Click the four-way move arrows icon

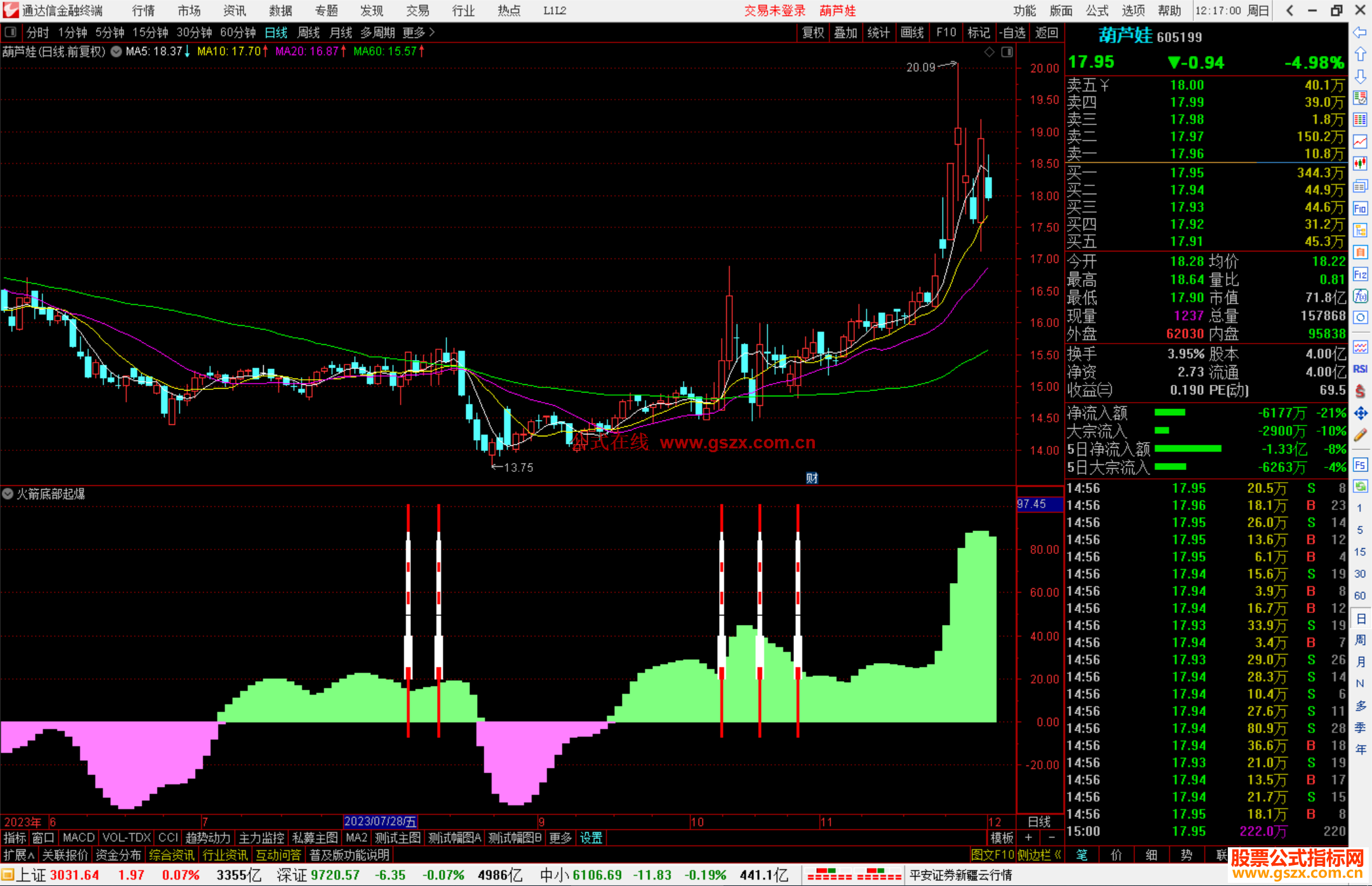[1360, 413]
